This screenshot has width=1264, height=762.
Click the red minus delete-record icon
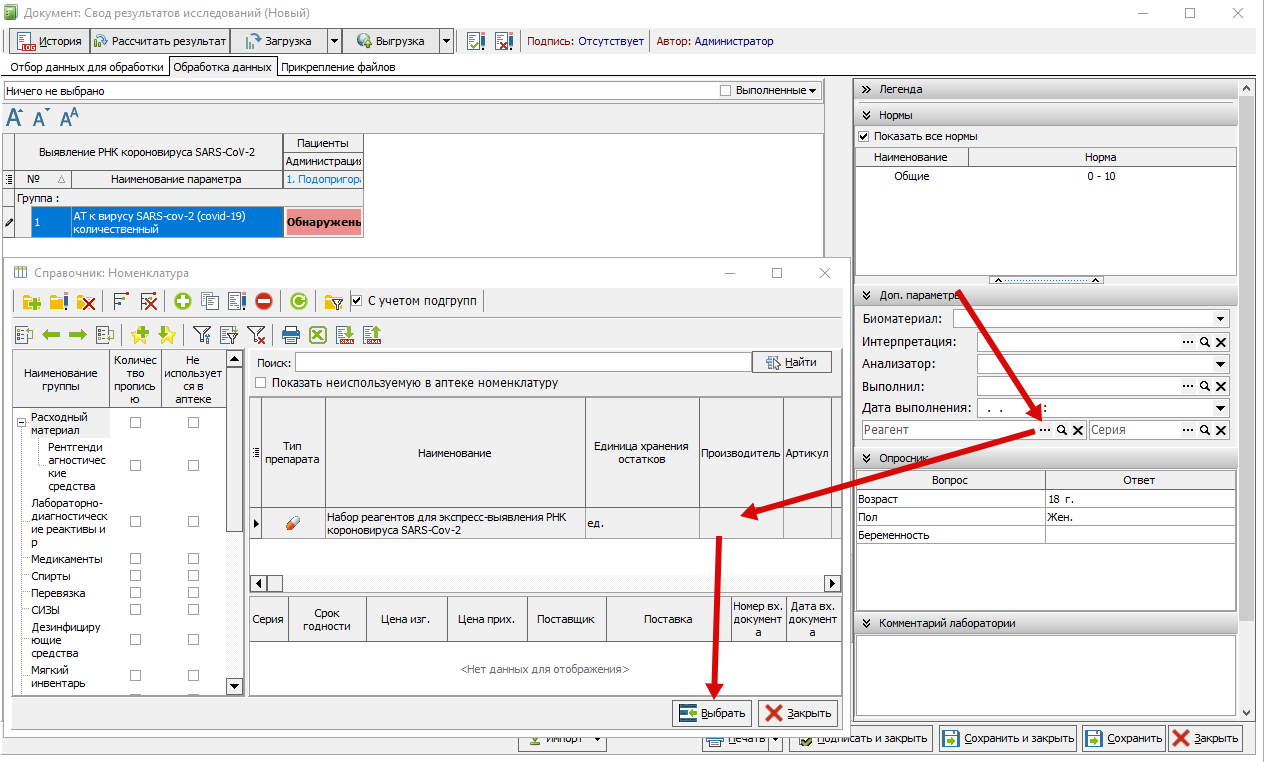[264, 301]
